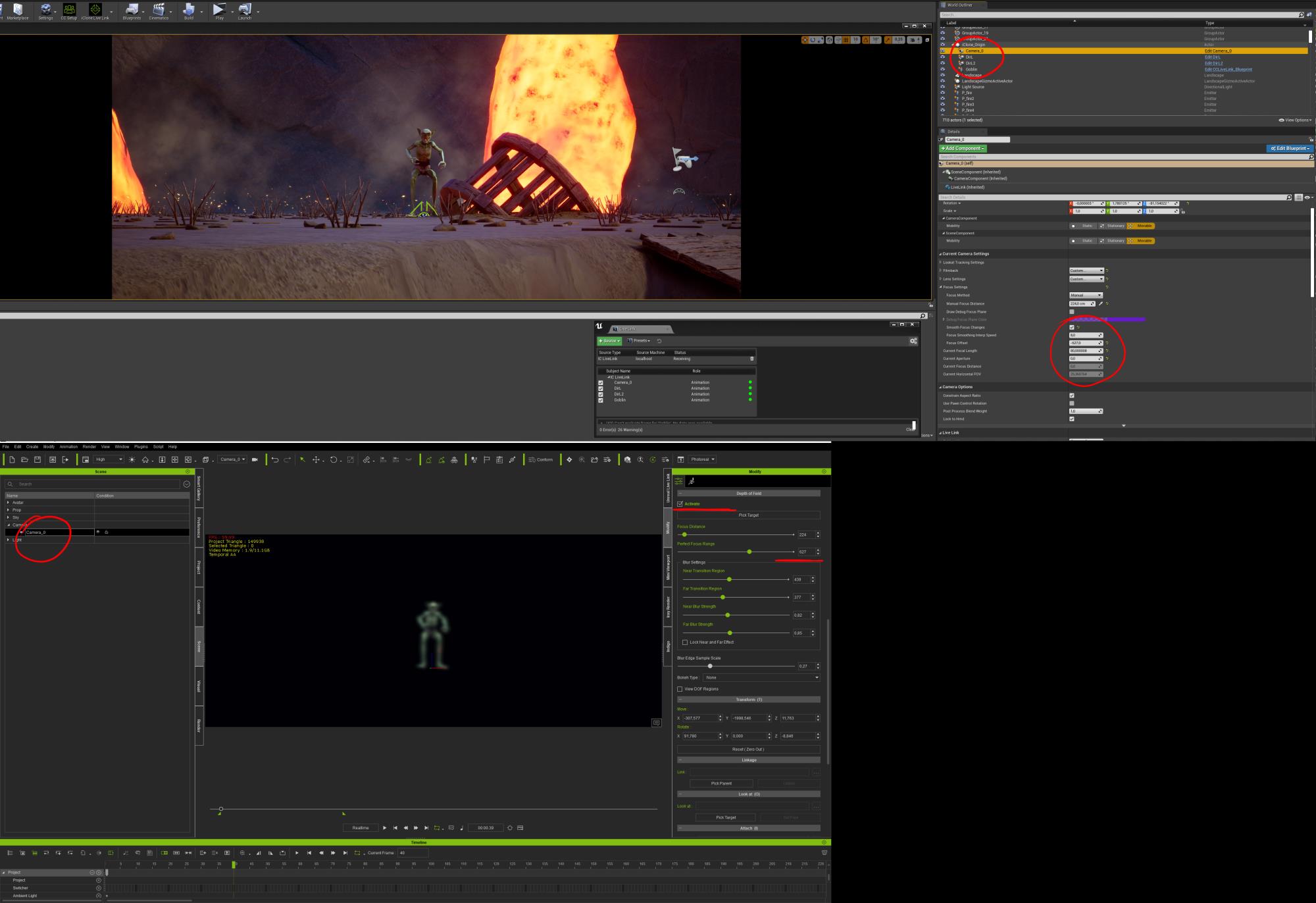Adjust Perfect Focus Range slider handle
Viewport: 1316px width, 903px height.
(749, 552)
